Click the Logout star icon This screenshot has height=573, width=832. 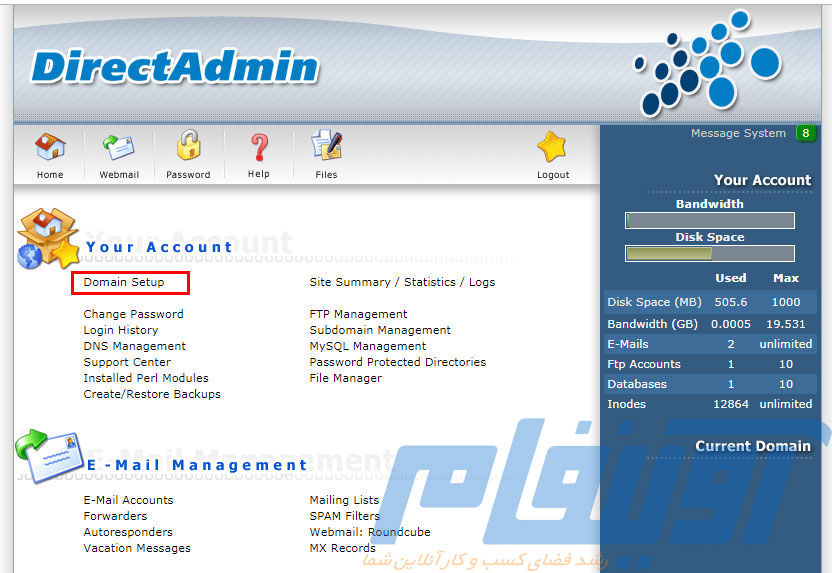pyautogui.click(x=552, y=146)
